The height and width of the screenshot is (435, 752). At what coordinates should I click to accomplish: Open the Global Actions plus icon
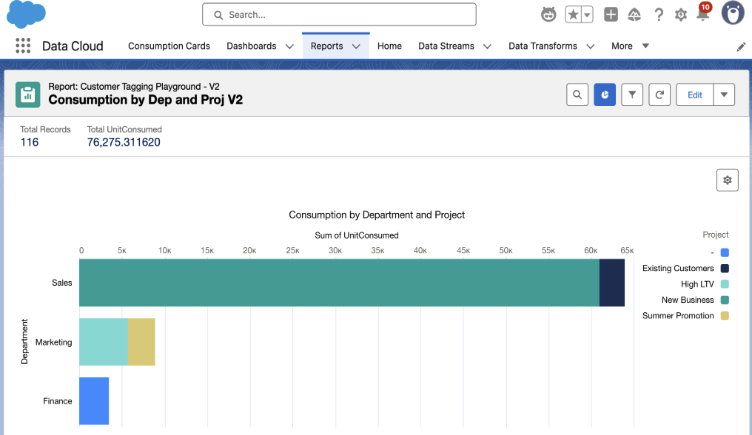[611, 15]
